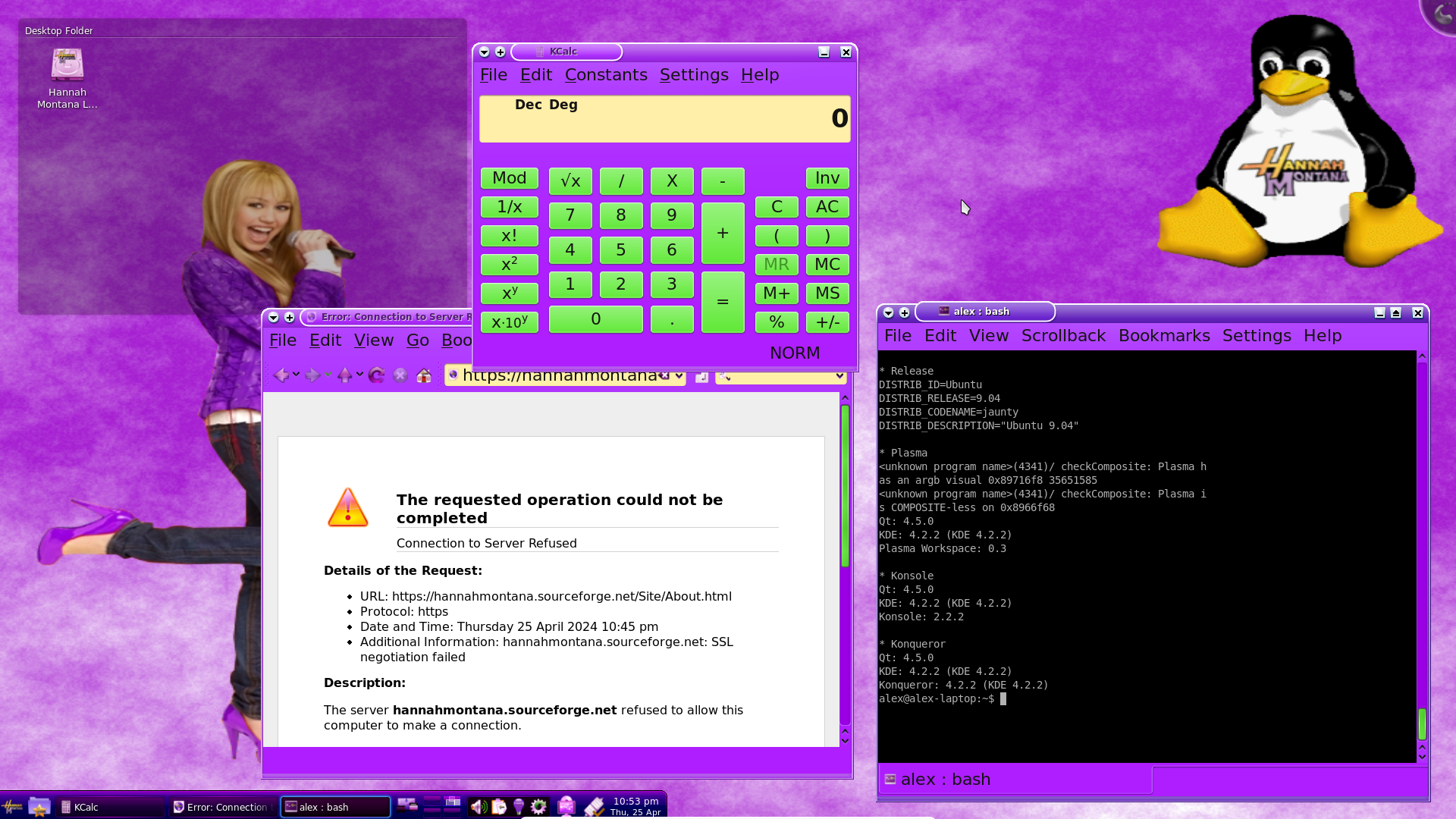Click the percent button in KCalc
Image resolution: width=1456 pixels, height=819 pixels.
click(x=777, y=322)
